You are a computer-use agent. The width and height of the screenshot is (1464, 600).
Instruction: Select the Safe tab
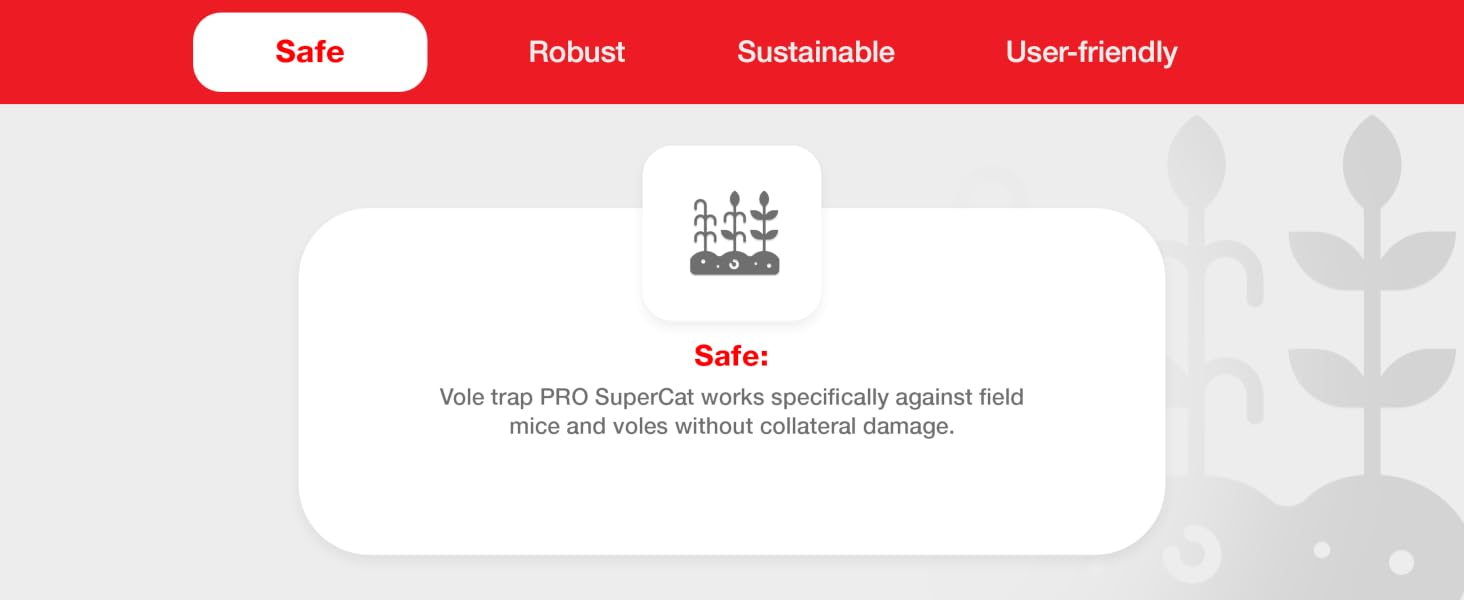(x=310, y=52)
